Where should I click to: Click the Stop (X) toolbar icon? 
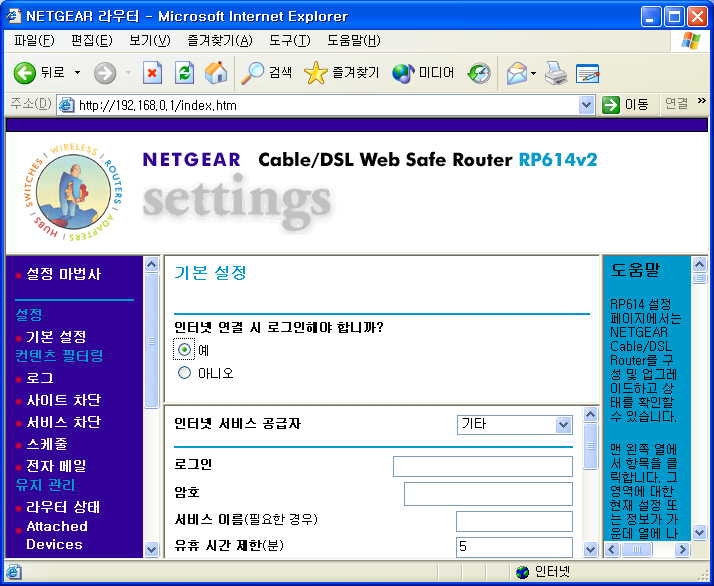152,73
